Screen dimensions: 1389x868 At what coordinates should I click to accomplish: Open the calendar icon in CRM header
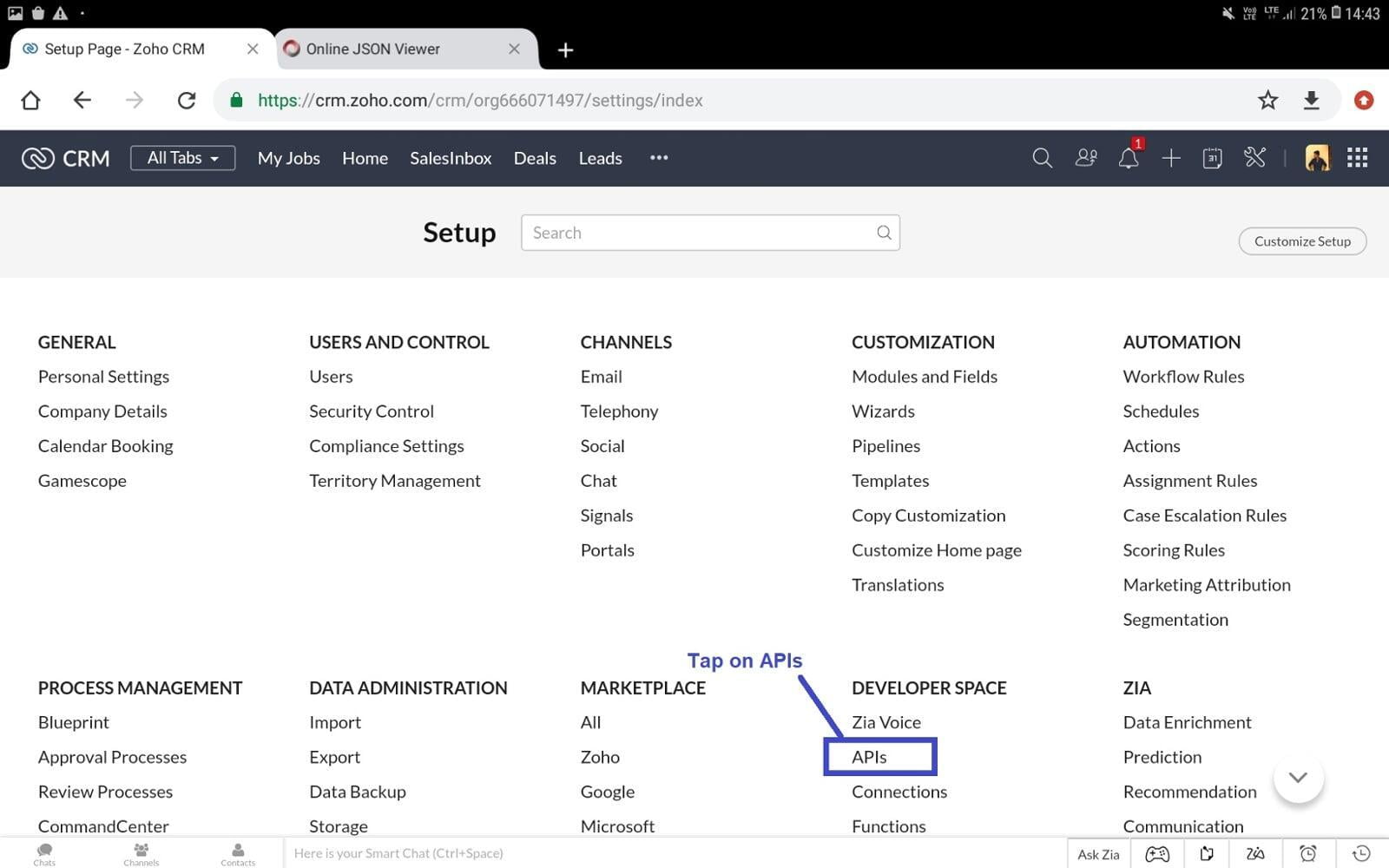click(x=1213, y=158)
